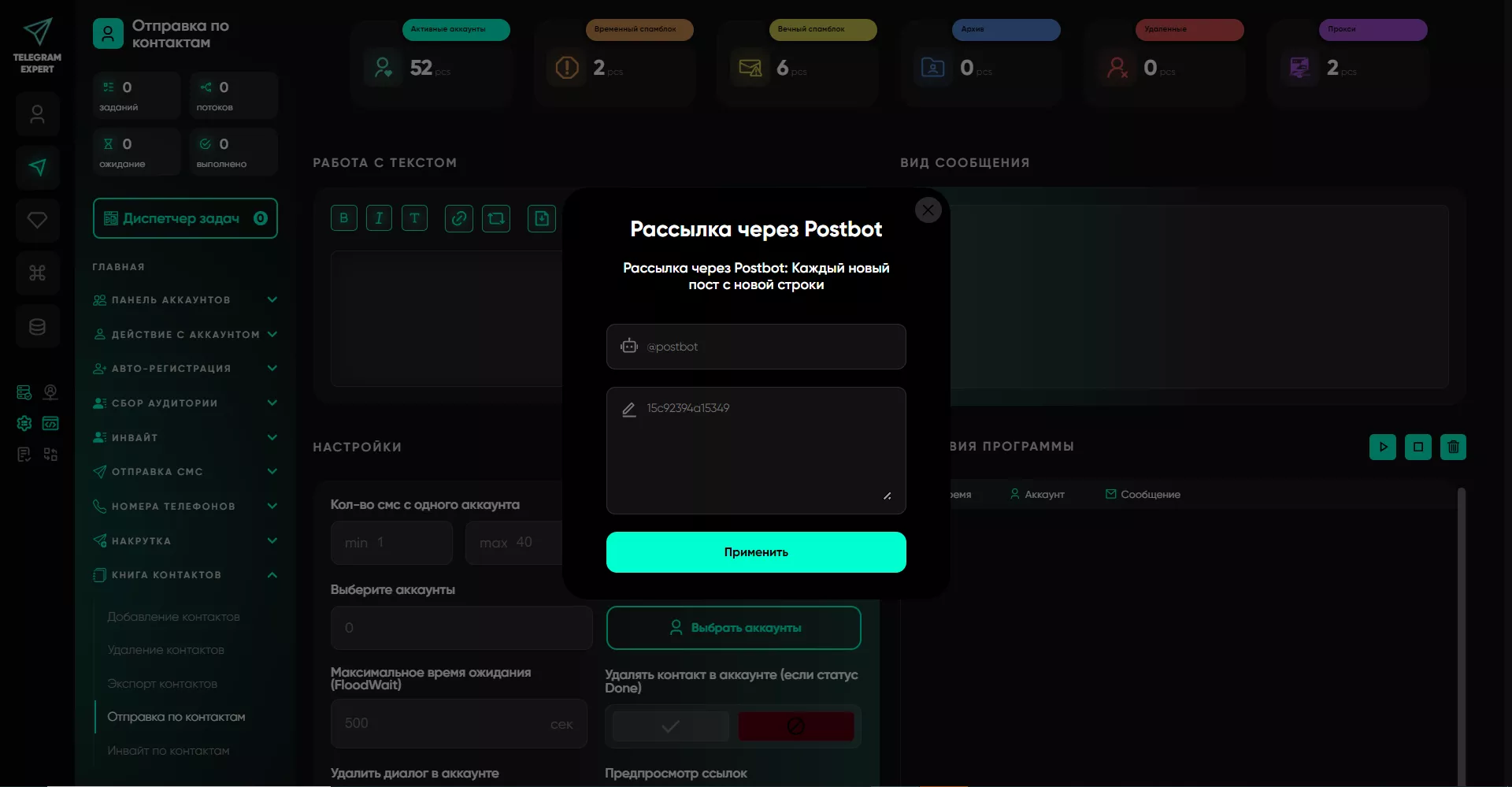1512x787 pixels.
Task: Click the temporary spam block warning icon
Action: point(567,68)
